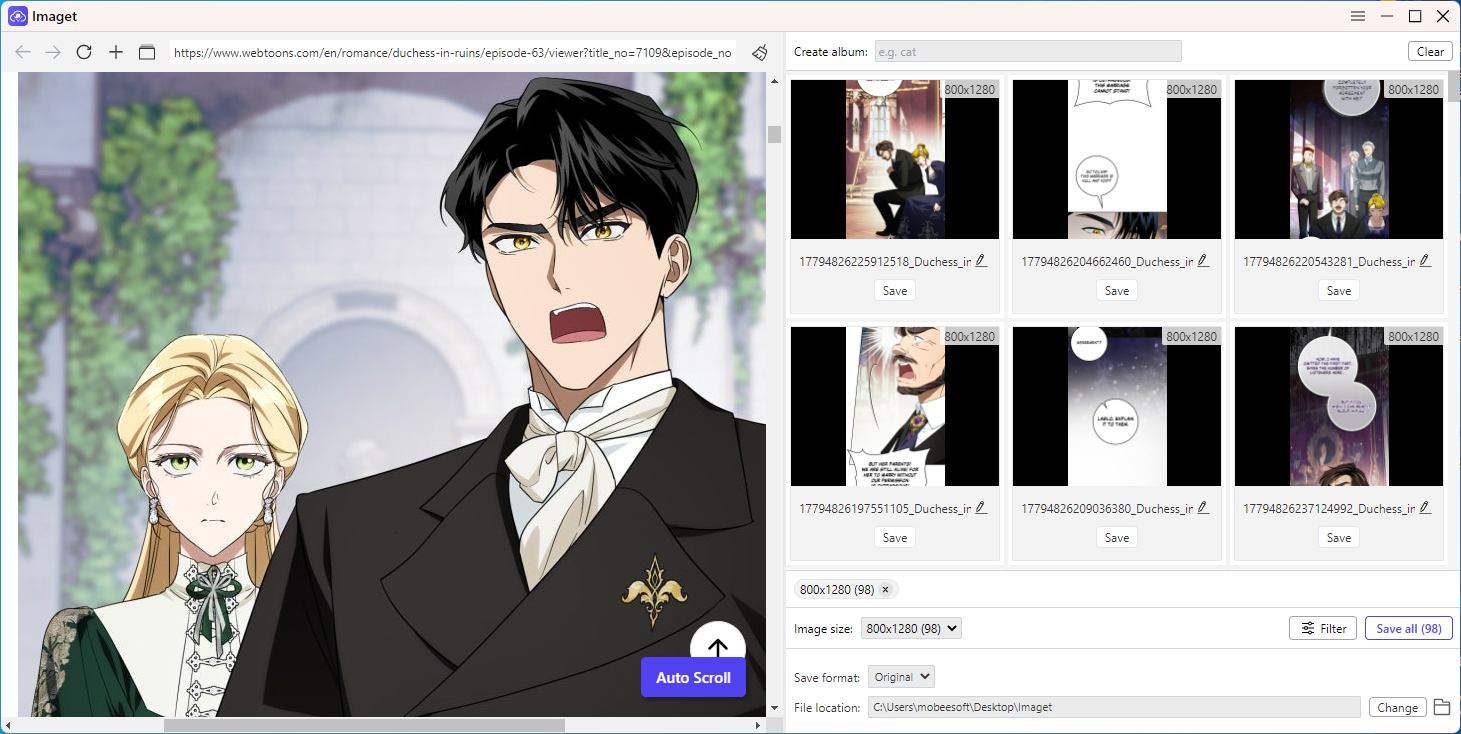Open the tabs overview icon

pos(147,52)
